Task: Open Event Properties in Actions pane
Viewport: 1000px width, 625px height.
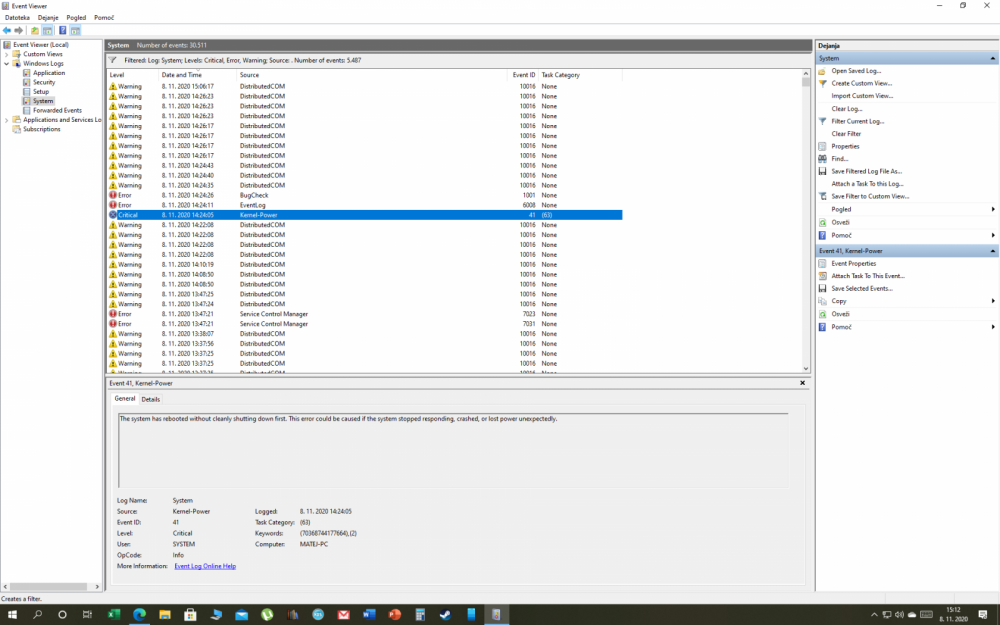Action: [x=853, y=264]
